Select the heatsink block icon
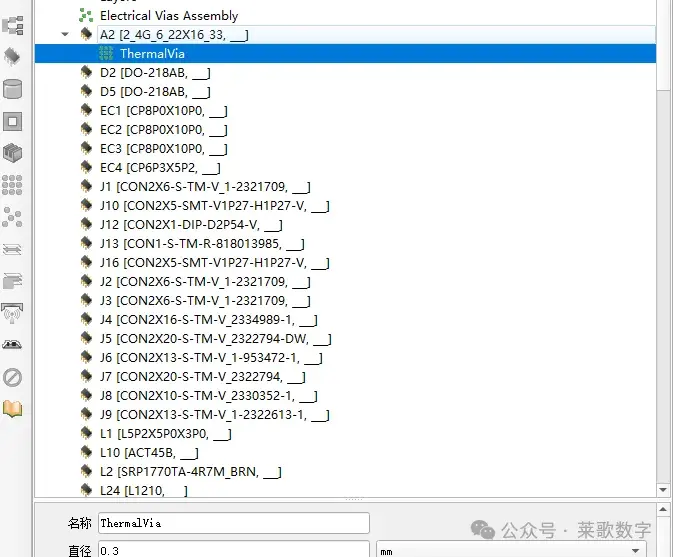Image resolution: width=673 pixels, height=557 pixels. [x=12, y=153]
